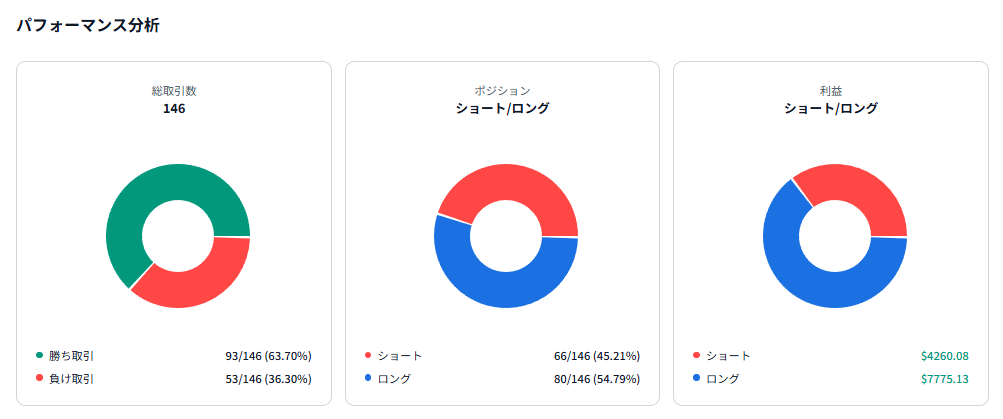
Task: Click red ショート dot in ポジション card
Action: tap(368, 355)
